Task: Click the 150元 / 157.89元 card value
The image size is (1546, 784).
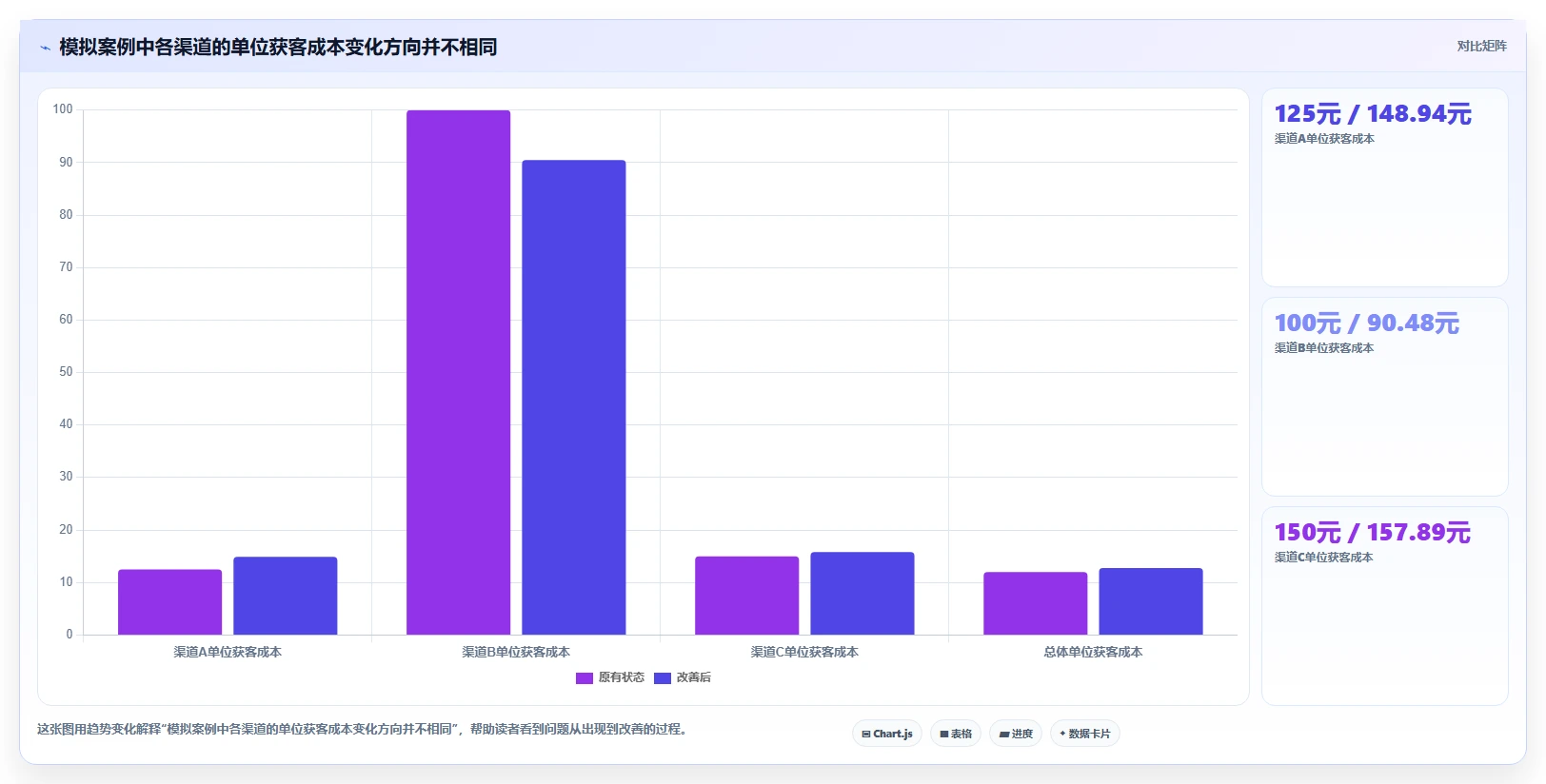Action: click(x=1372, y=533)
